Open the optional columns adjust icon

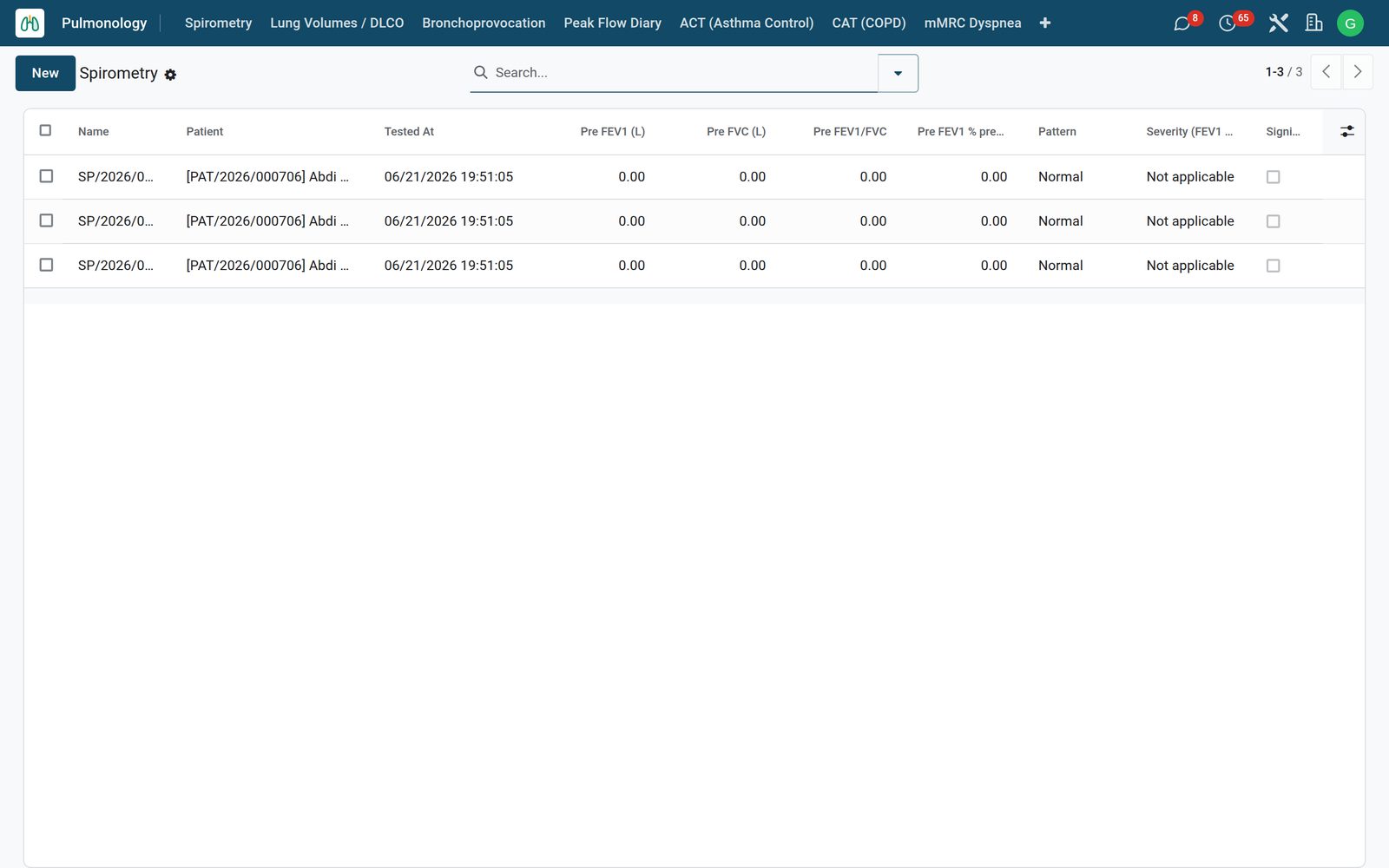1346,131
